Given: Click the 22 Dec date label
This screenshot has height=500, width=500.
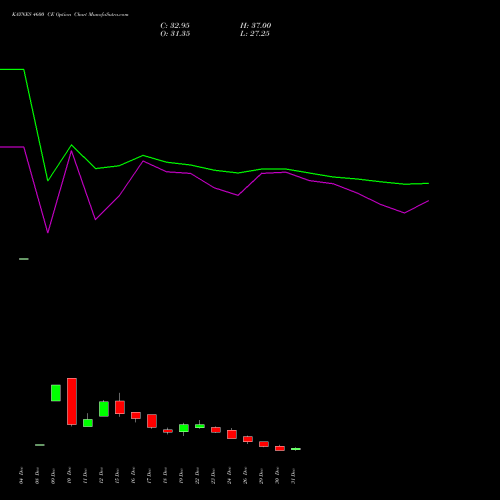Looking at the screenshot, I should pyautogui.click(x=198, y=476).
